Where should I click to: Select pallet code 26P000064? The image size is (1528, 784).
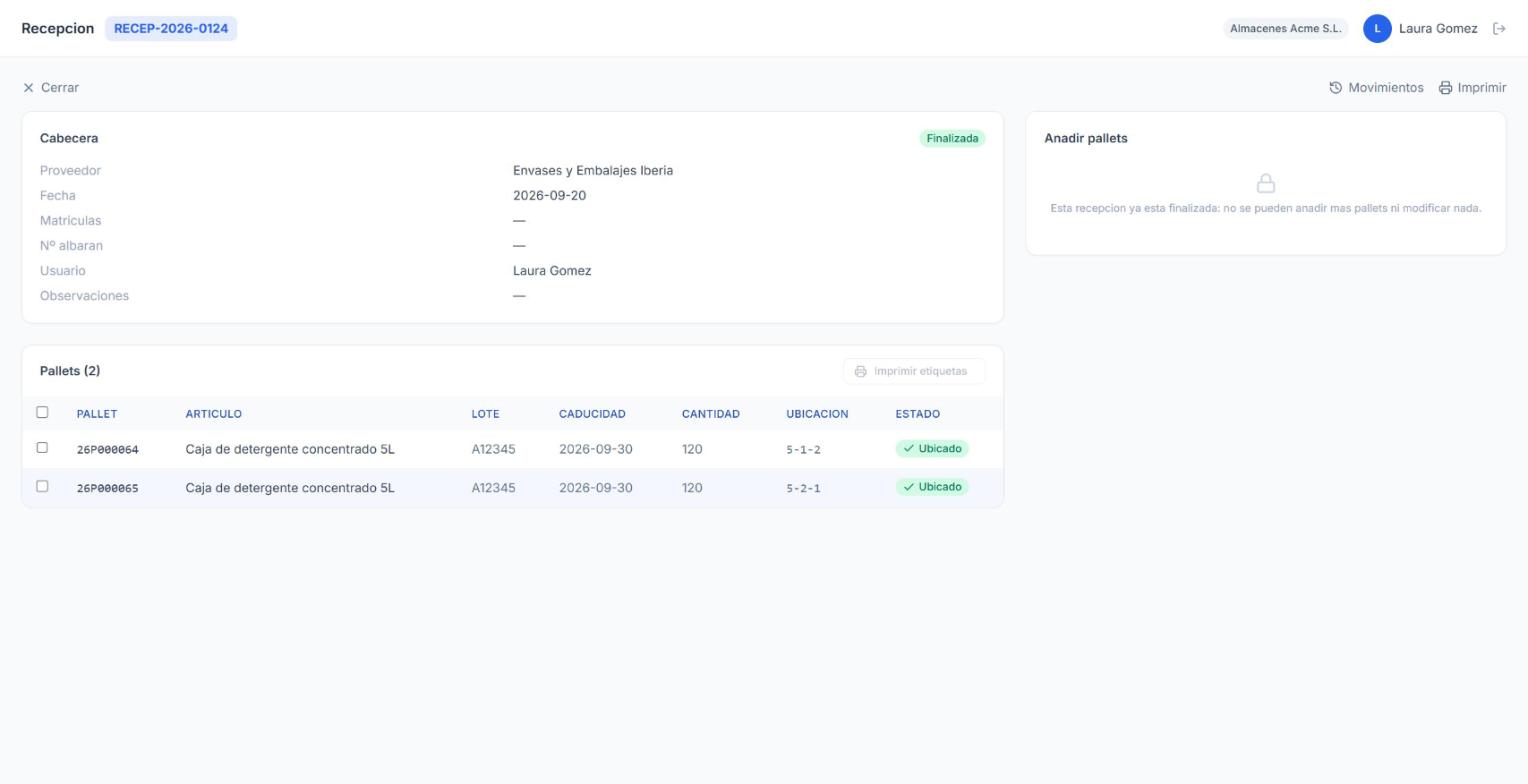(x=108, y=450)
